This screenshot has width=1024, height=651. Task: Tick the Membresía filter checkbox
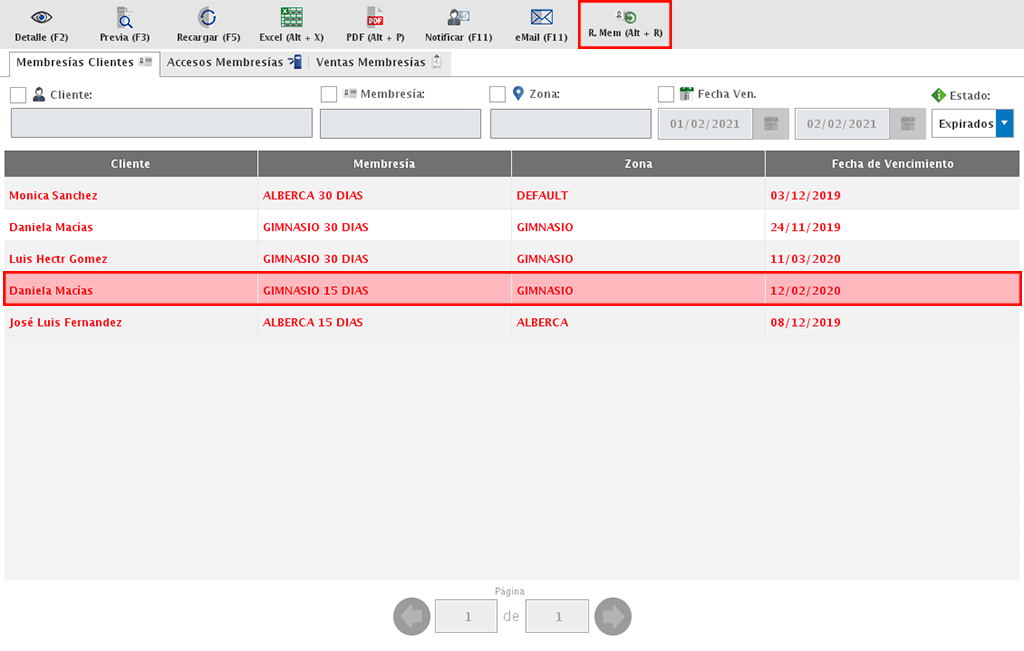pyautogui.click(x=329, y=94)
